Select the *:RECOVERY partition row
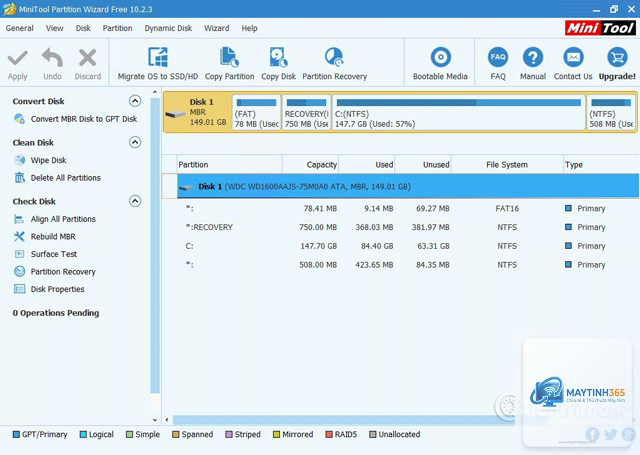640x455 pixels. pos(408,227)
